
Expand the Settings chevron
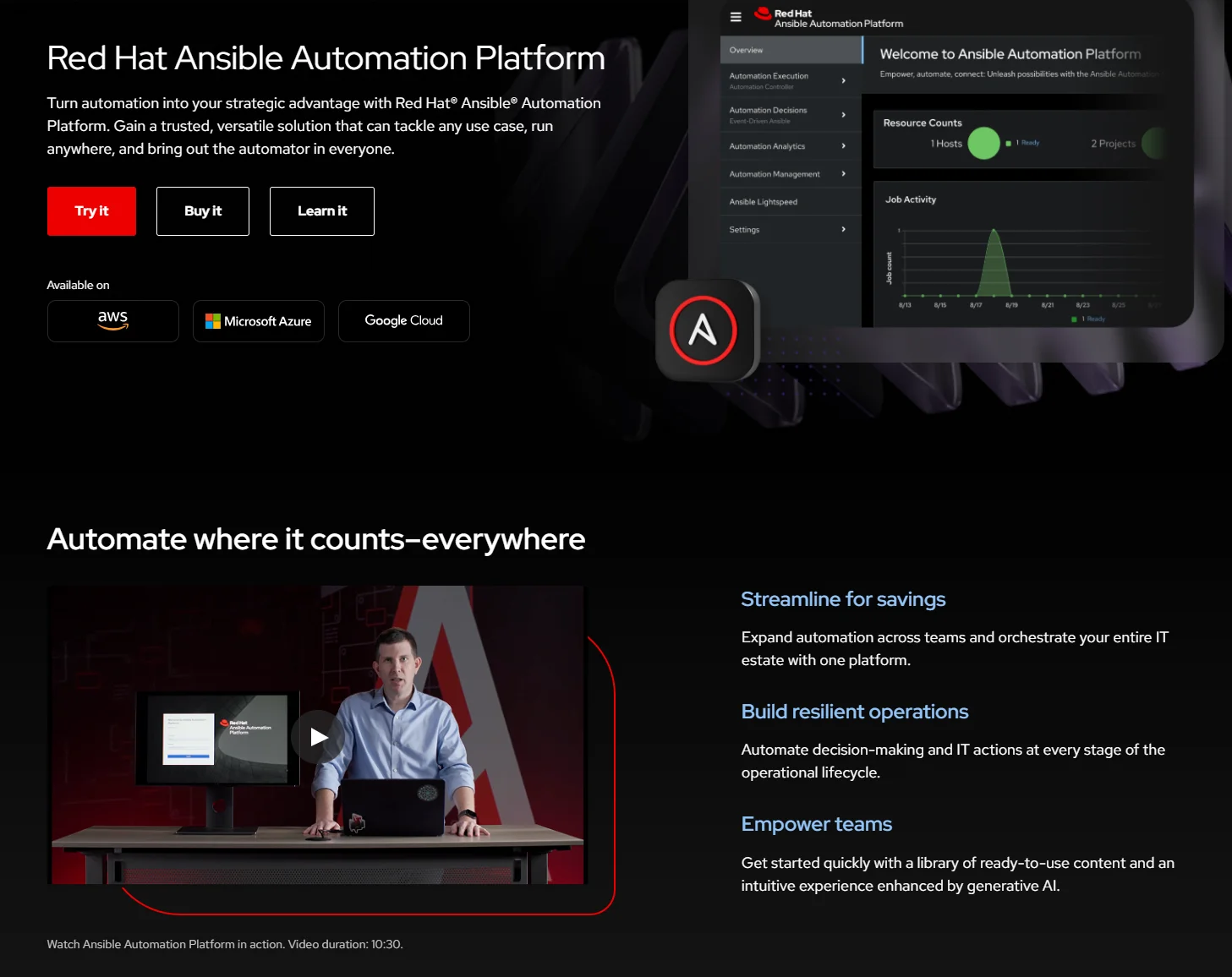pyautogui.click(x=844, y=229)
